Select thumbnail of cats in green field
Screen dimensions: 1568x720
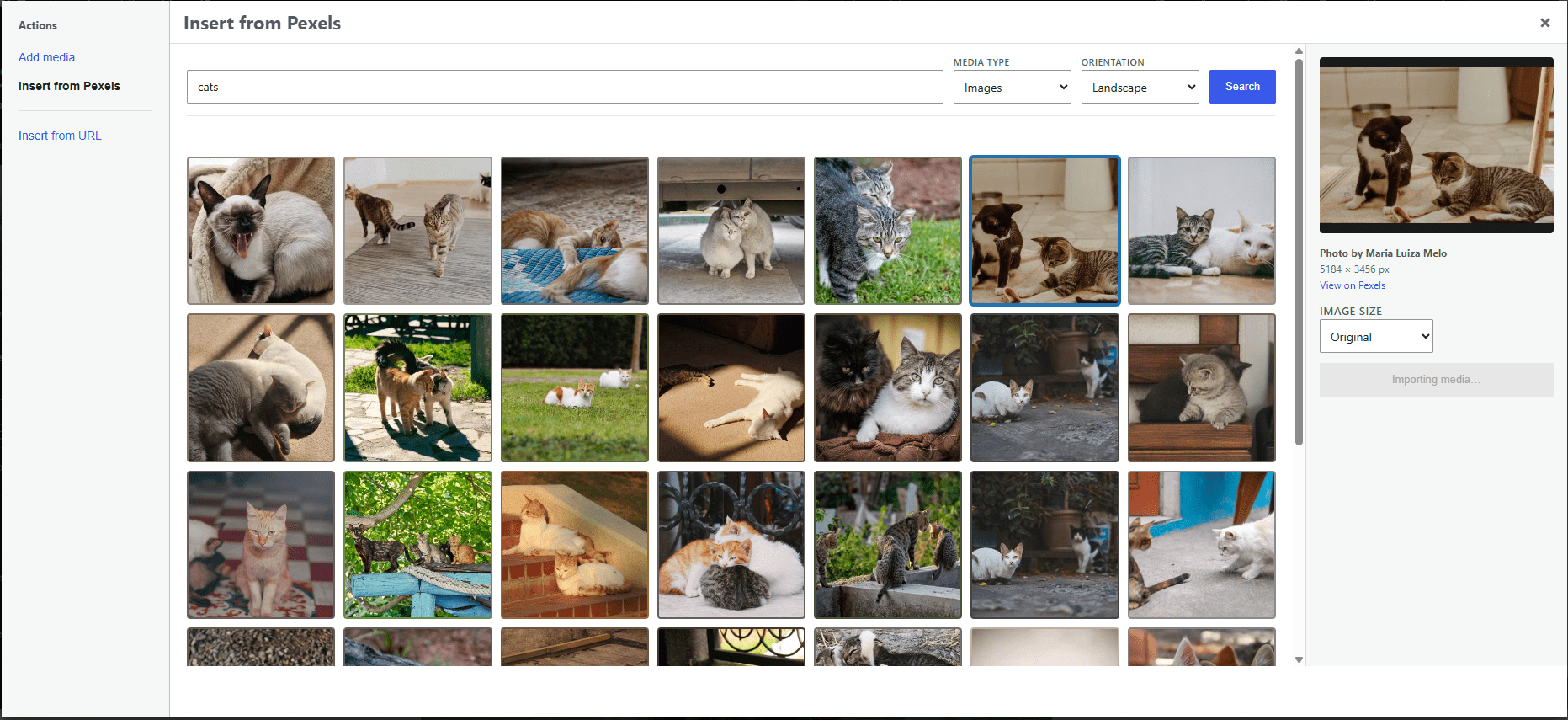pyautogui.click(x=575, y=387)
